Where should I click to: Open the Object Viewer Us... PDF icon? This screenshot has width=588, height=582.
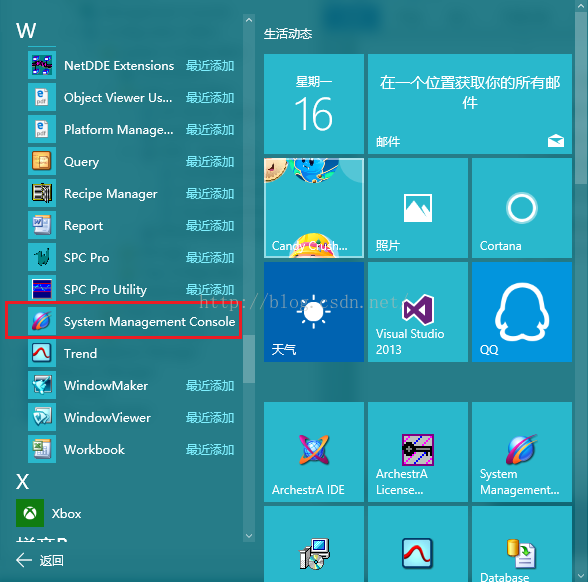point(42,97)
